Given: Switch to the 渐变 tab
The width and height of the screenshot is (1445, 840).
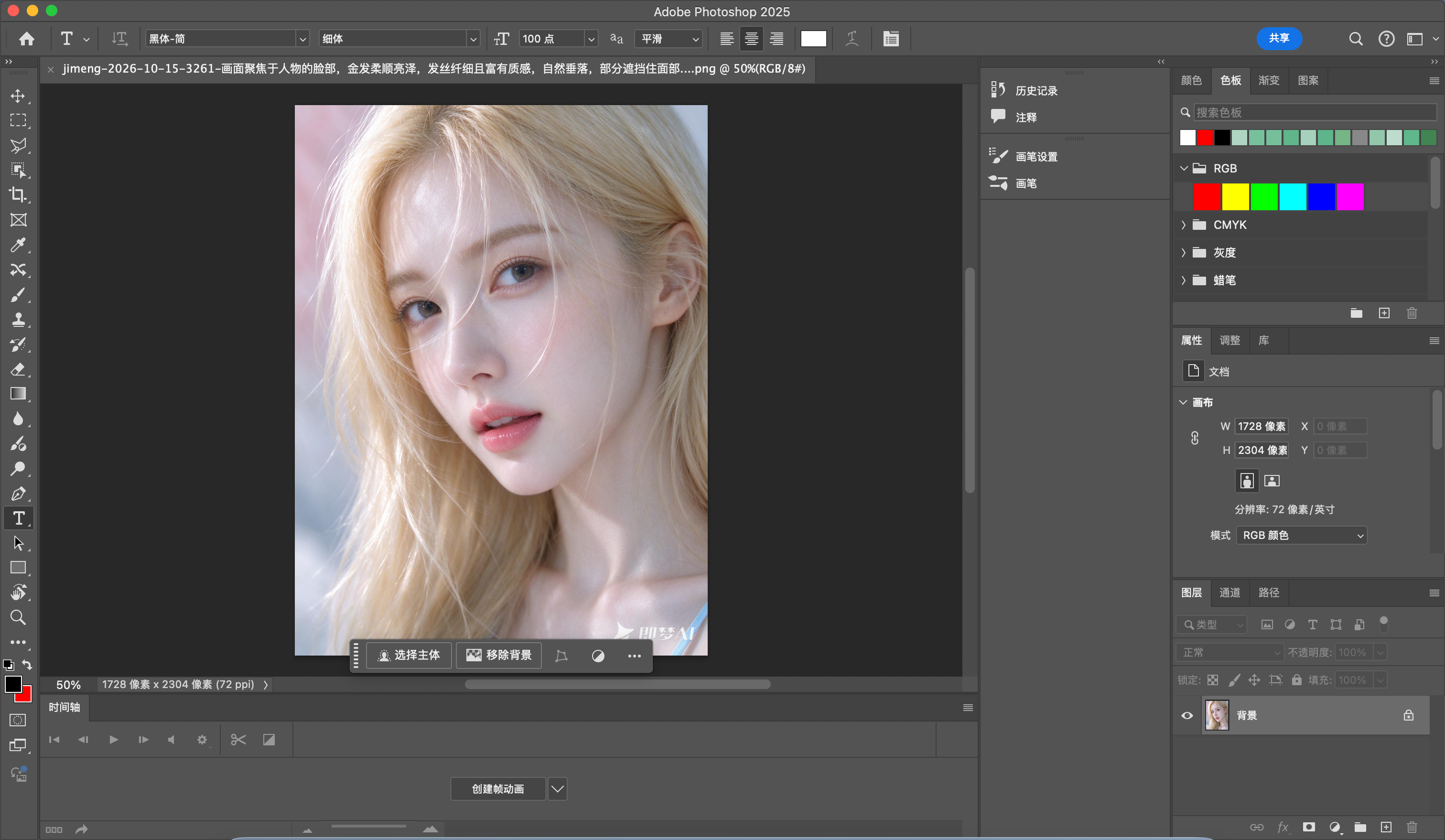Looking at the screenshot, I should coord(1268,80).
